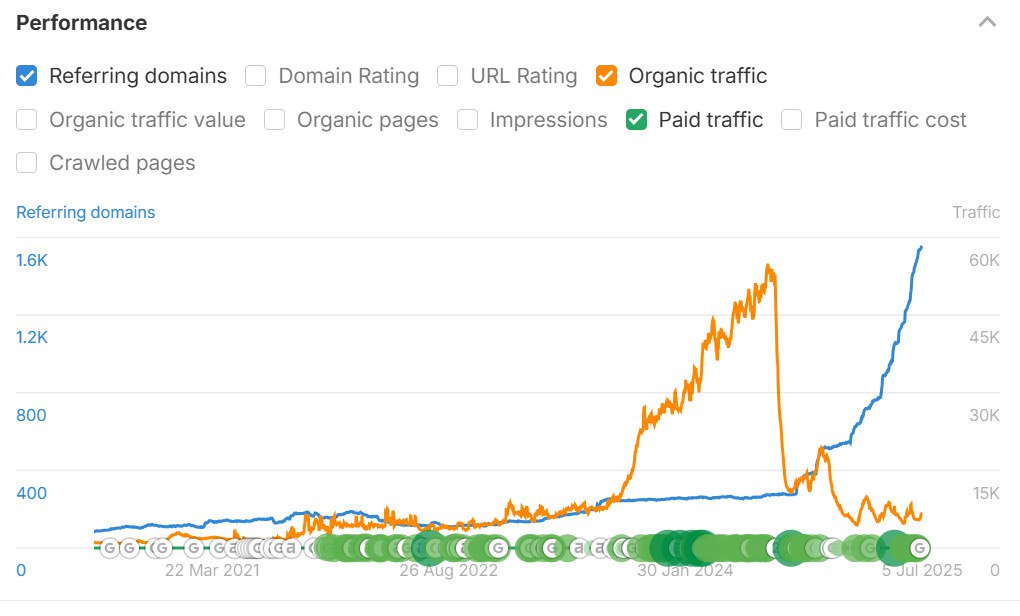Click the Performance section heading

click(82, 23)
